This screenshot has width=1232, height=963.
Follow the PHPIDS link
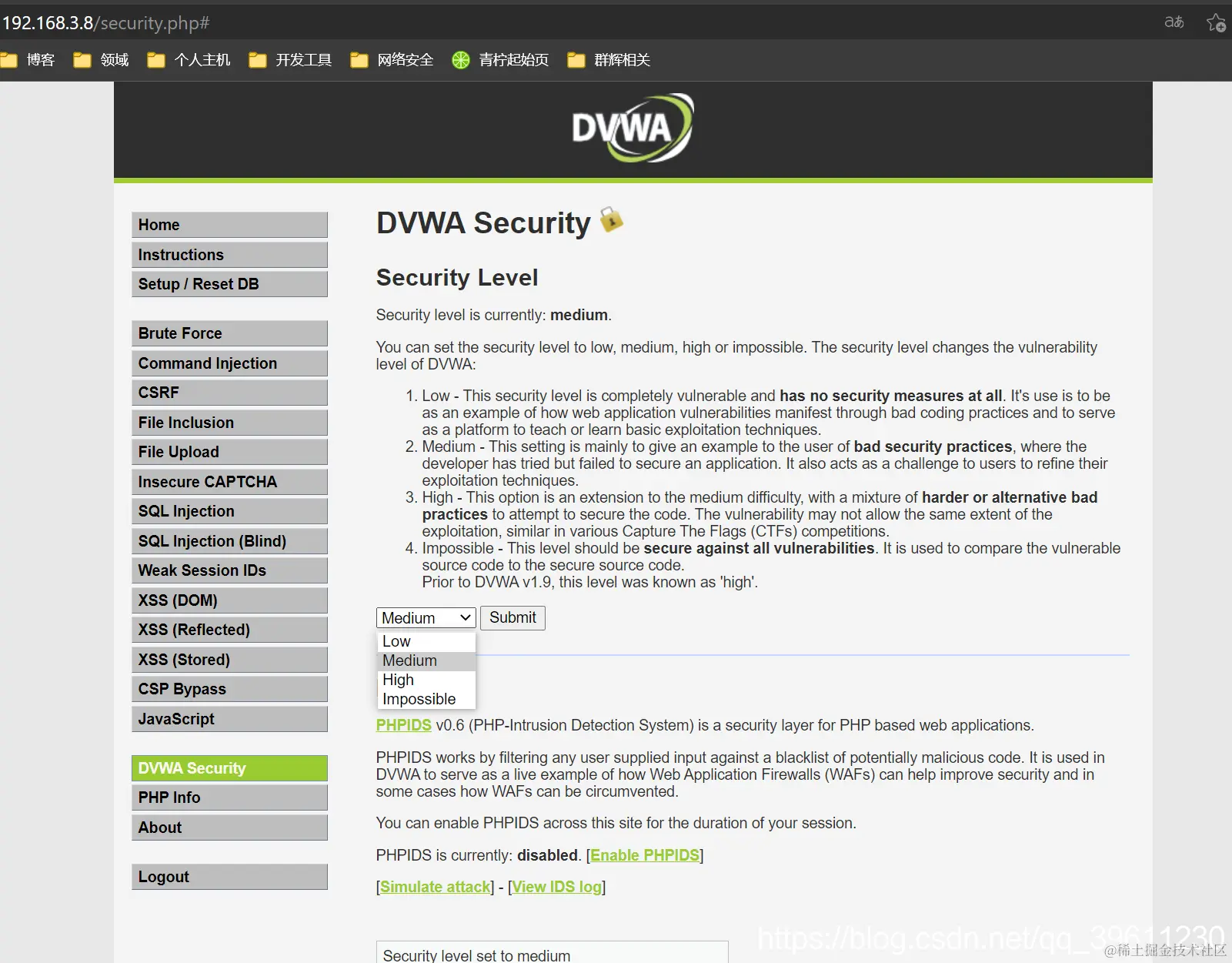pyautogui.click(x=403, y=725)
